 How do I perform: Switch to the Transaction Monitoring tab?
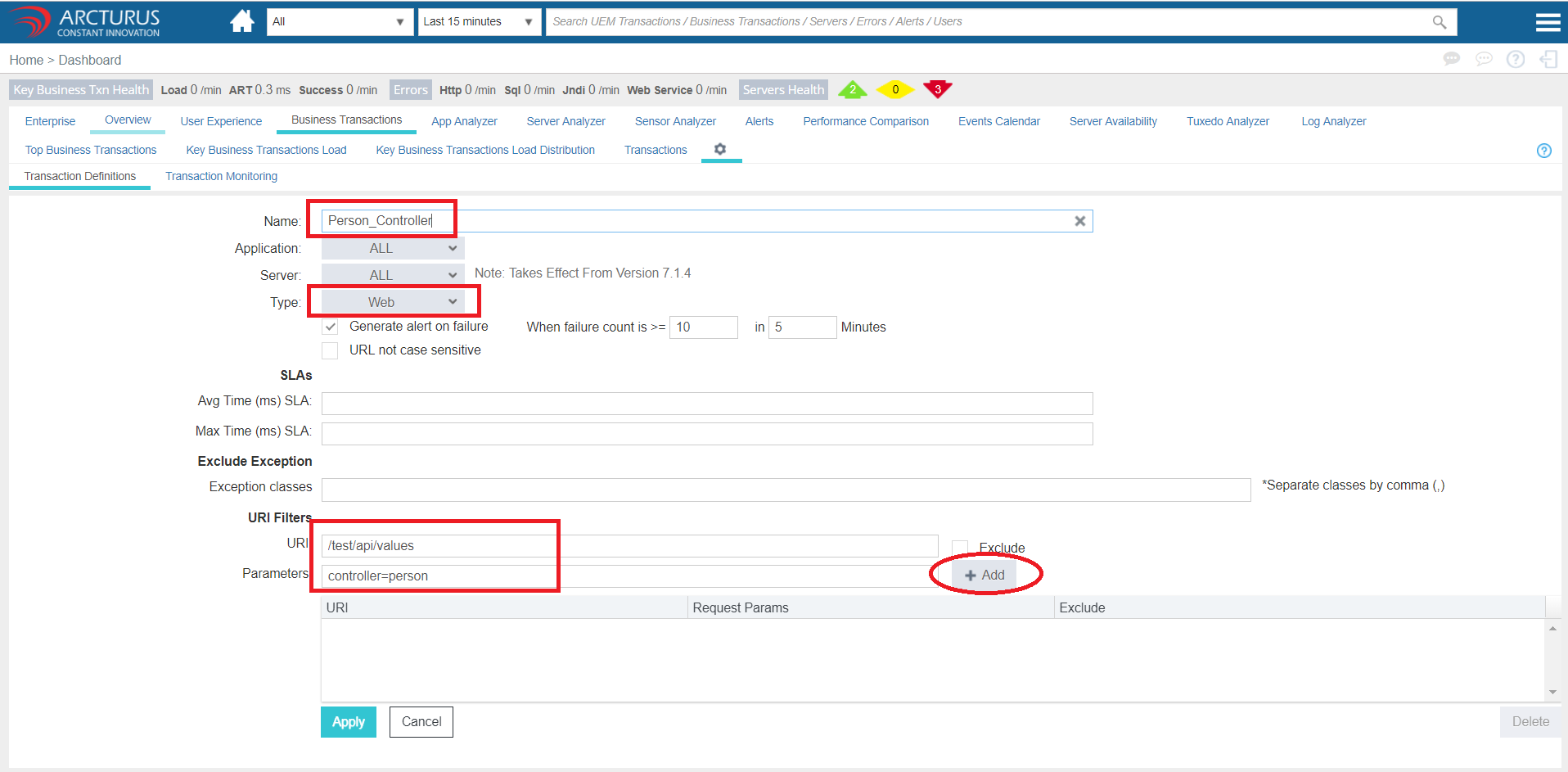(x=221, y=176)
